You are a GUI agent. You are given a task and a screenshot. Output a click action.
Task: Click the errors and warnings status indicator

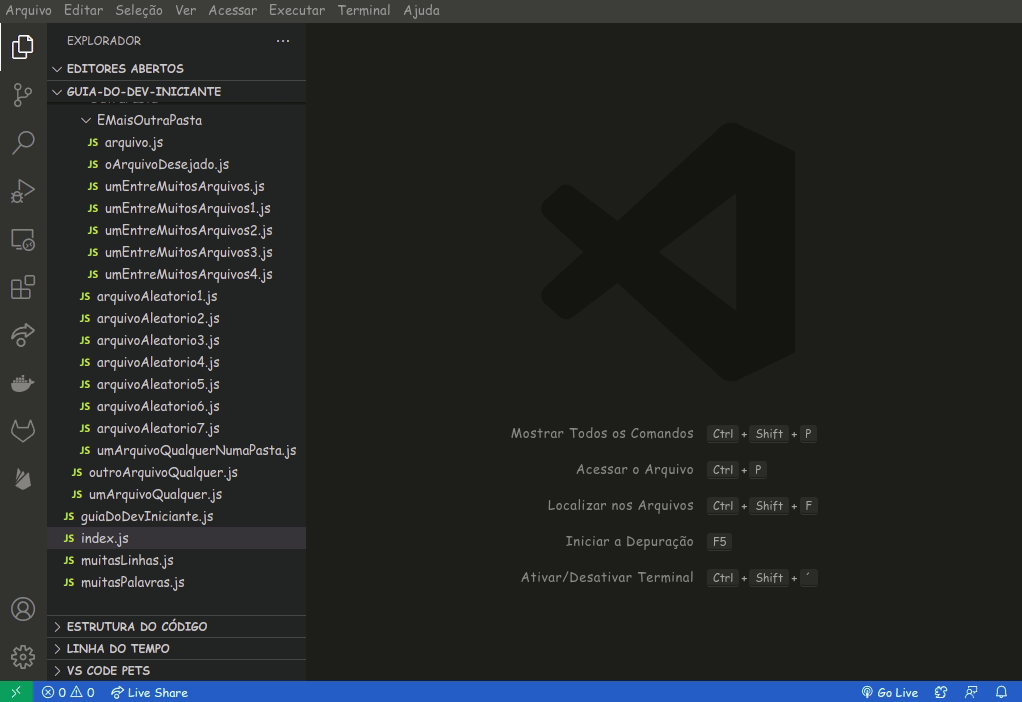(69, 692)
